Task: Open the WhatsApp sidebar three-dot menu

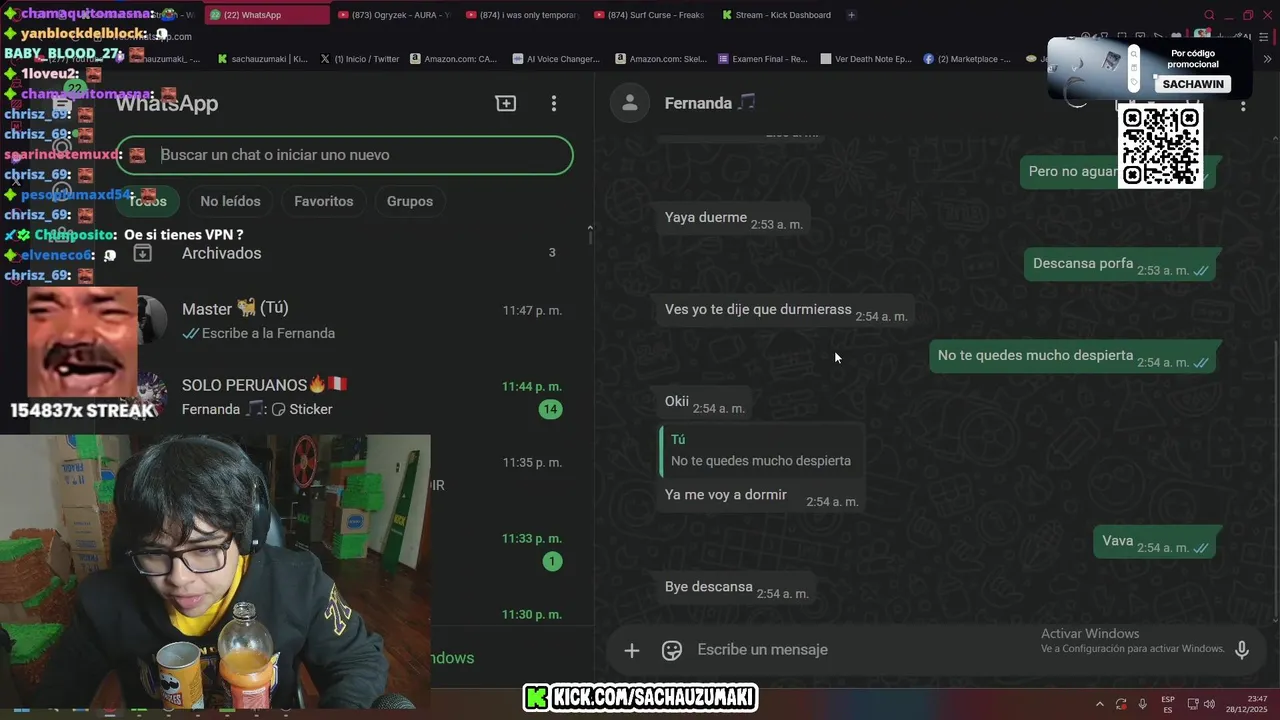Action: coord(554,103)
